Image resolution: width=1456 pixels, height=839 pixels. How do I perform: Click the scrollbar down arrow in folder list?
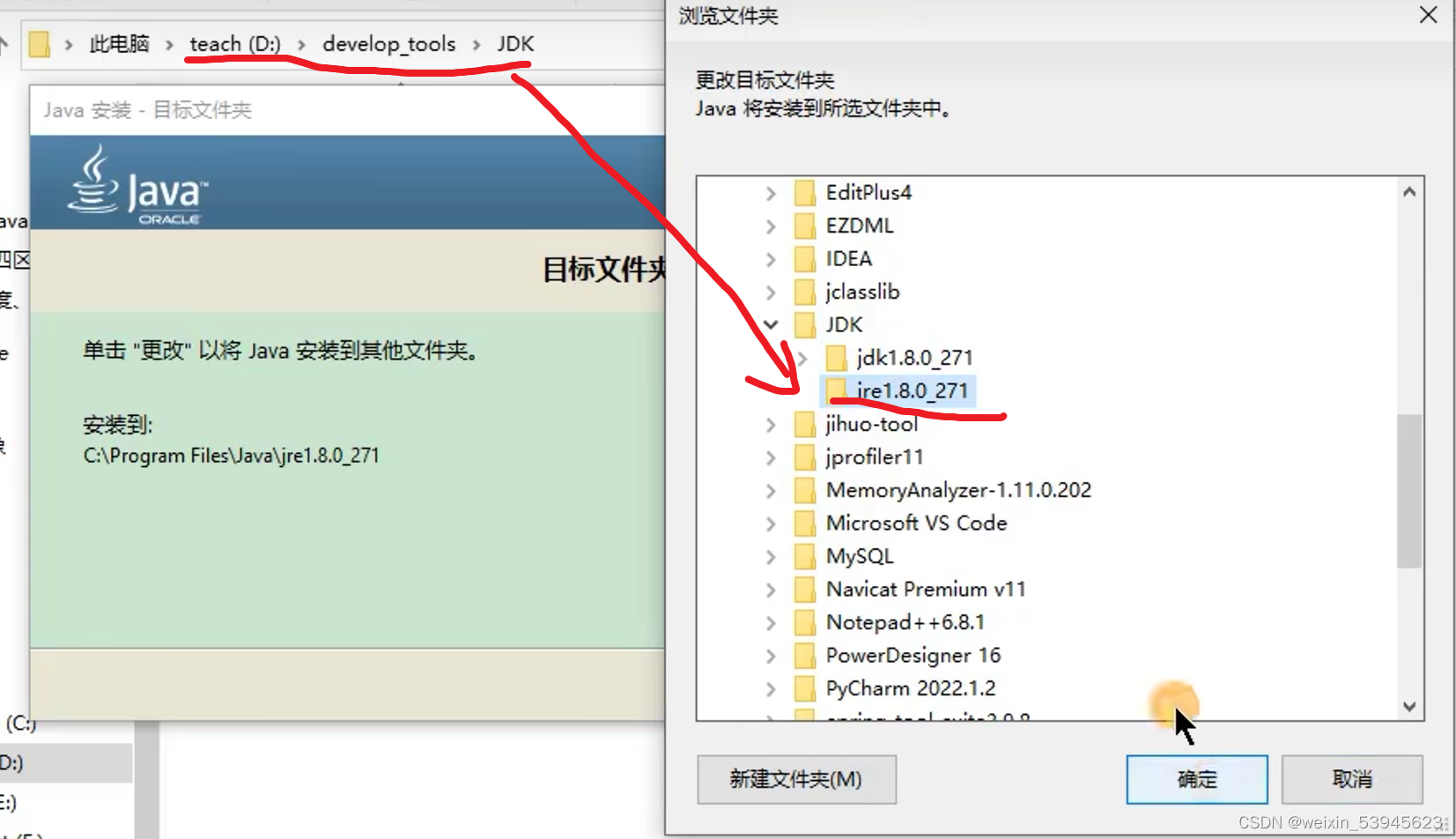click(1408, 706)
